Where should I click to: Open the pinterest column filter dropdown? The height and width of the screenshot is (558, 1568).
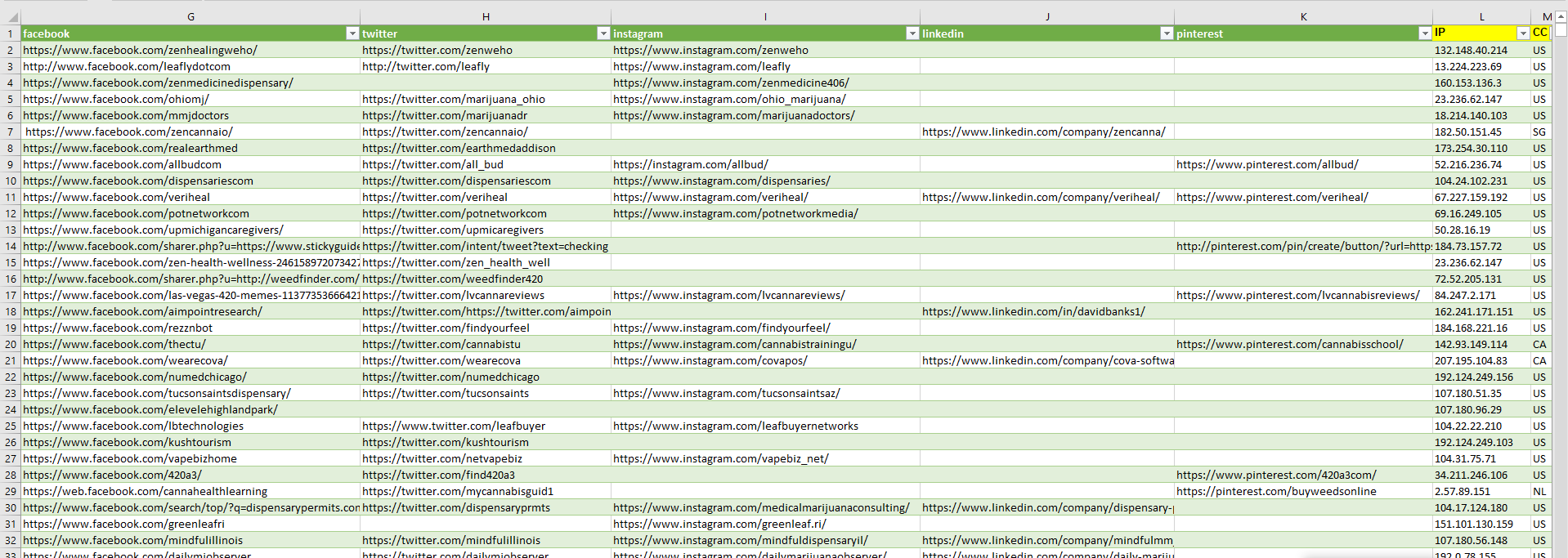pyautogui.click(x=1425, y=33)
